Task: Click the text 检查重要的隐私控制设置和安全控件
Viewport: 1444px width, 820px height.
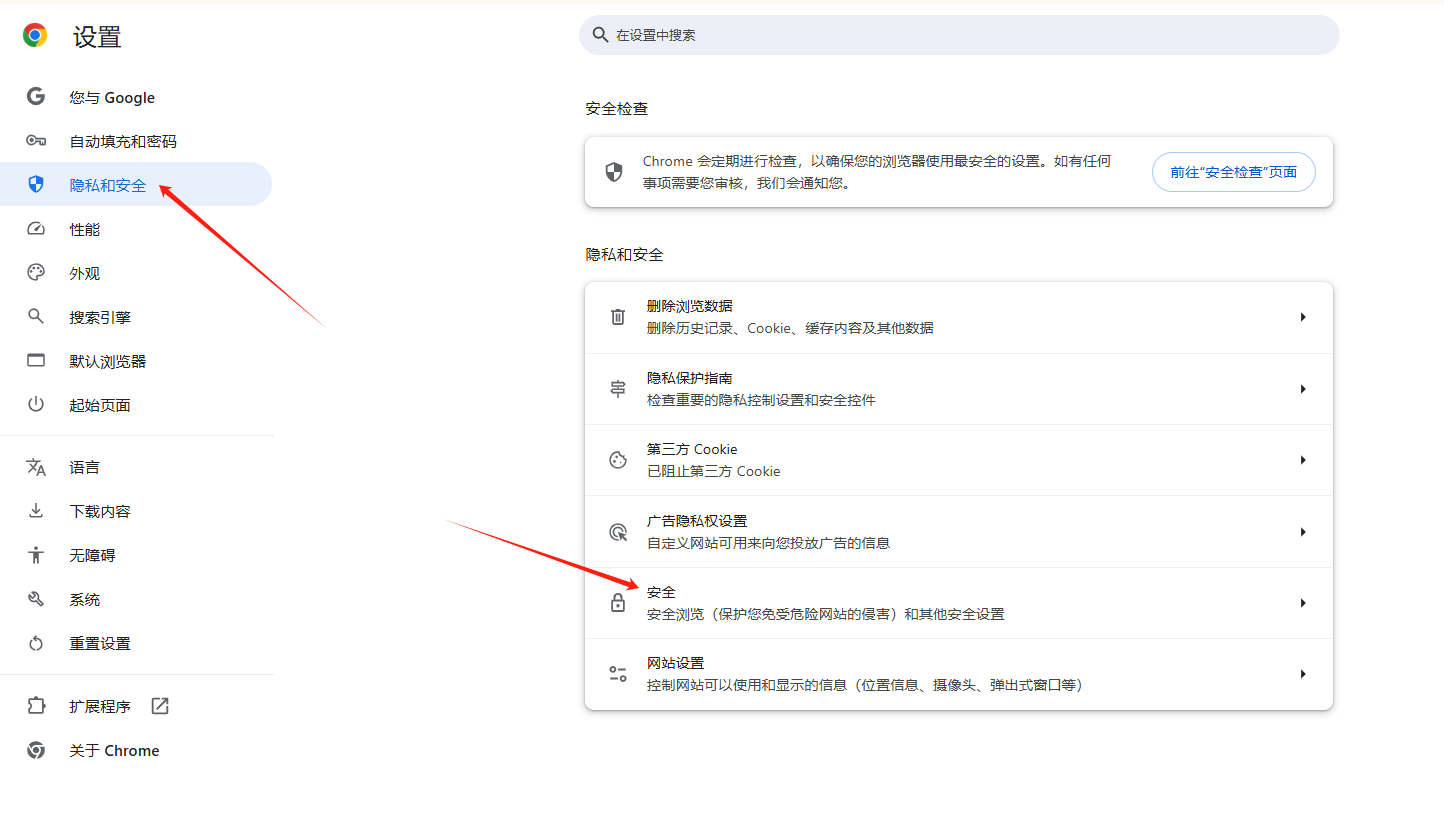Action: pos(761,400)
